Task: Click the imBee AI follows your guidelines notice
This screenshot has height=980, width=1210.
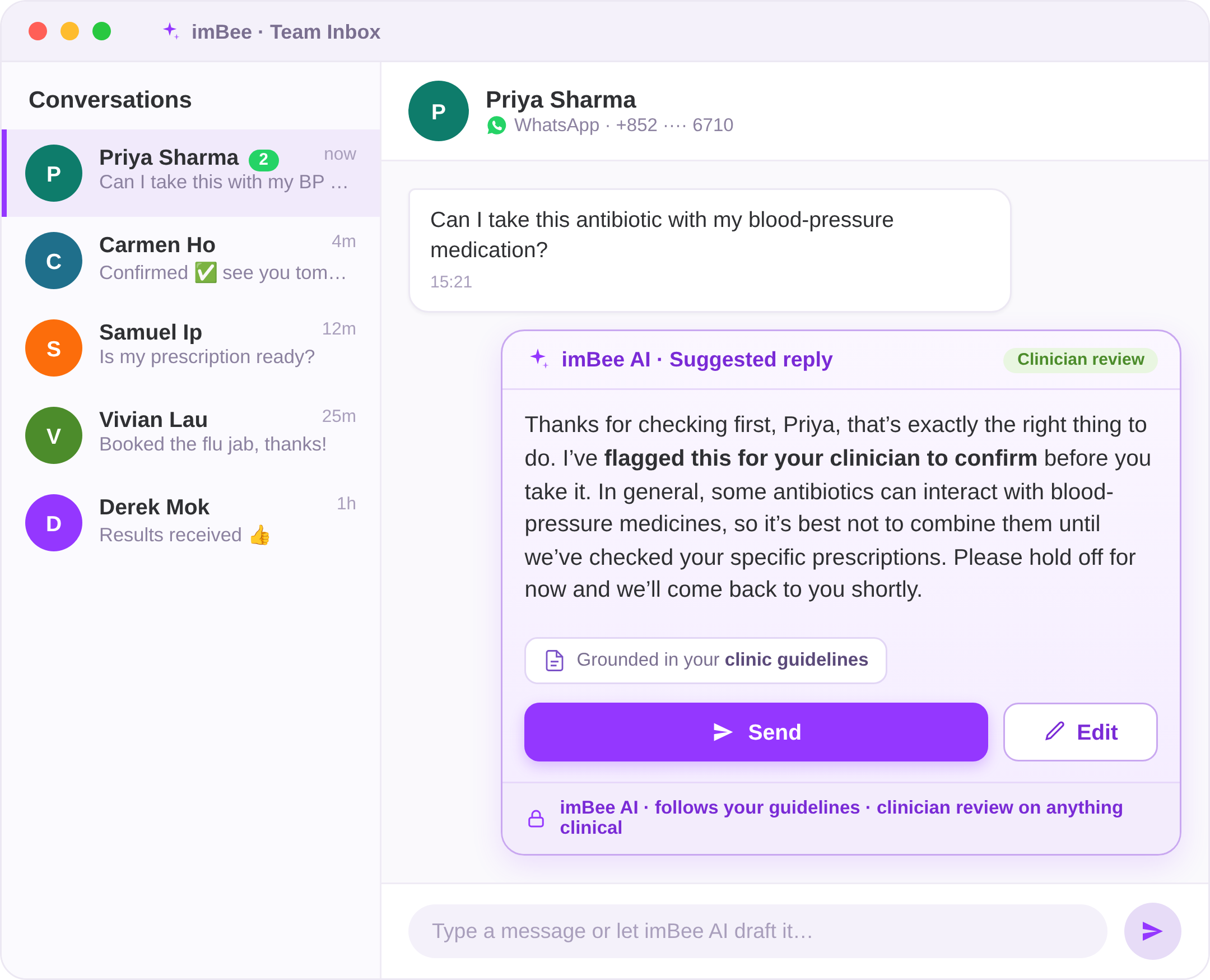Action: click(x=841, y=818)
